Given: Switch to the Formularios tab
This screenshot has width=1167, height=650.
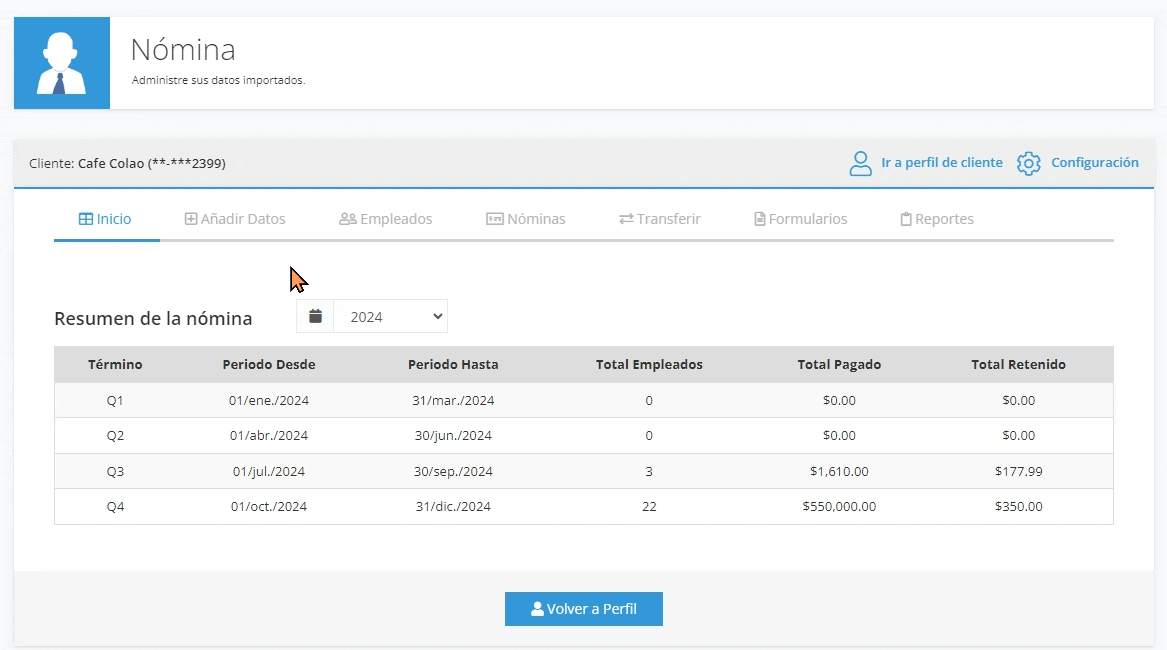Looking at the screenshot, I should 801,219.
